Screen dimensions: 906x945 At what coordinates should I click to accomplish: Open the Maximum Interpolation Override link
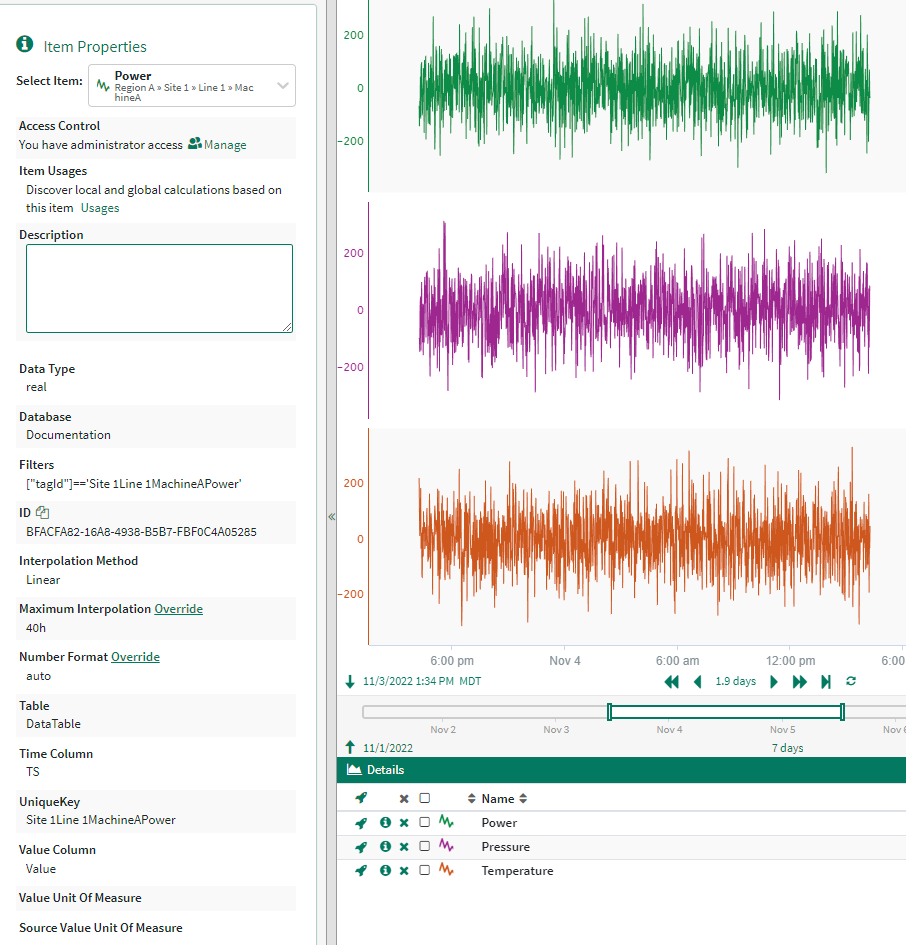tap(178, 609)
